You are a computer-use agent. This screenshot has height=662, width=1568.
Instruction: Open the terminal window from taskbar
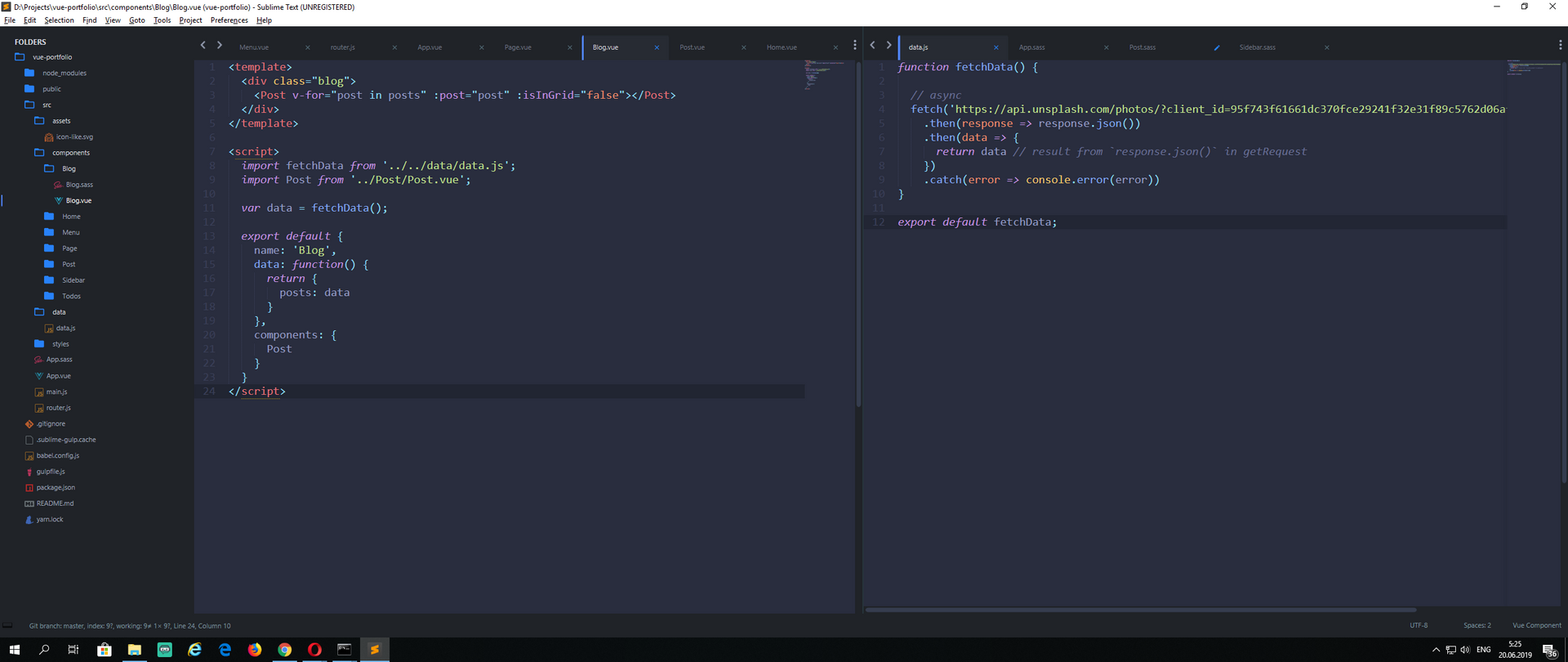tap(345, 650)
